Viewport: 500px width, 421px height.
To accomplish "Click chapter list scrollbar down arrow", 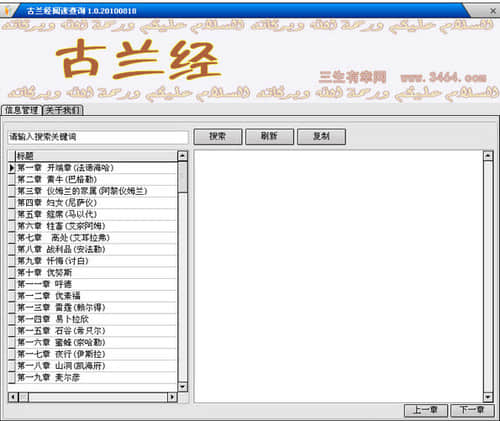I will (183, 387).
